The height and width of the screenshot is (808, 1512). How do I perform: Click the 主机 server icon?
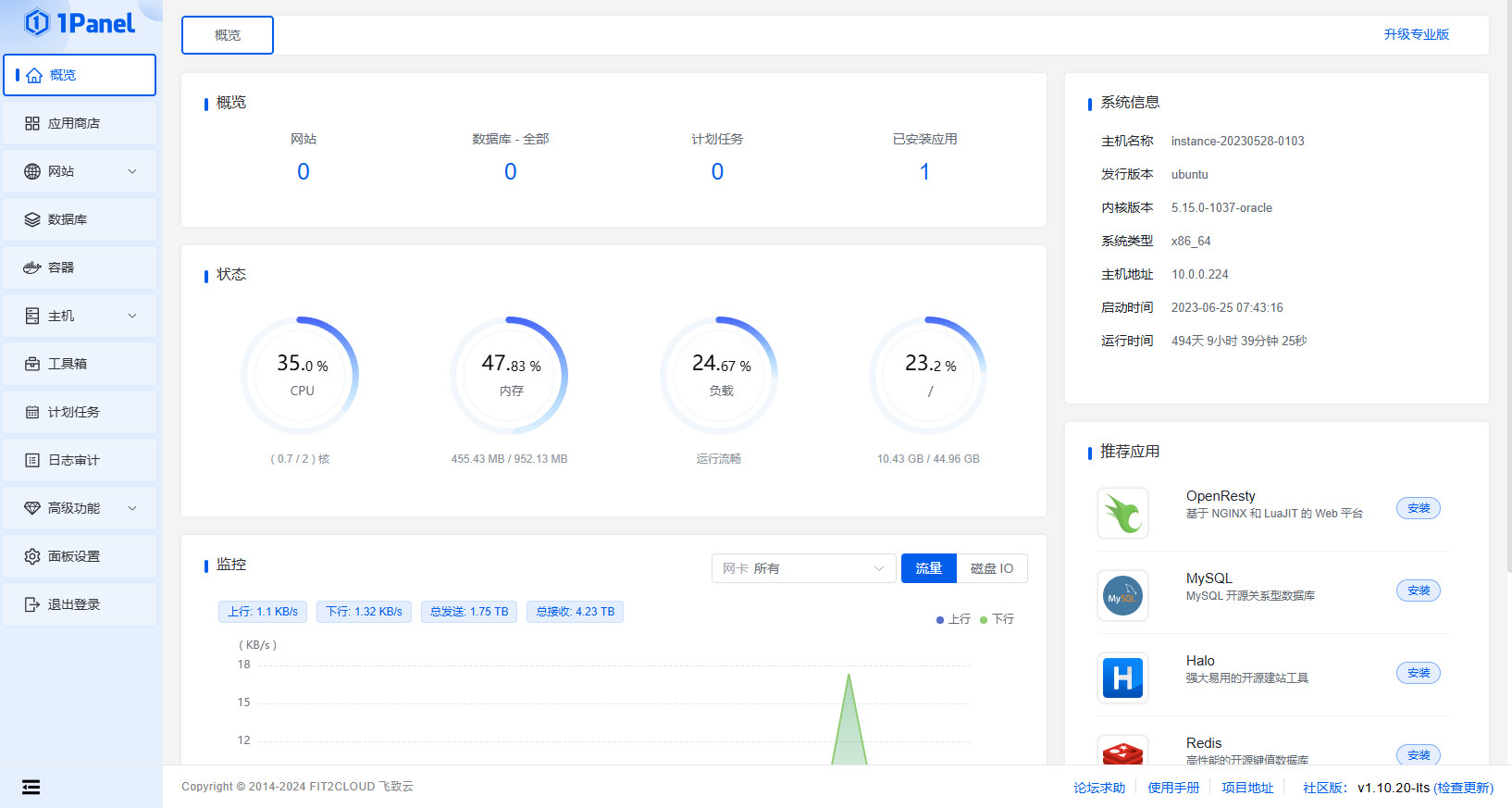point(32,316)
